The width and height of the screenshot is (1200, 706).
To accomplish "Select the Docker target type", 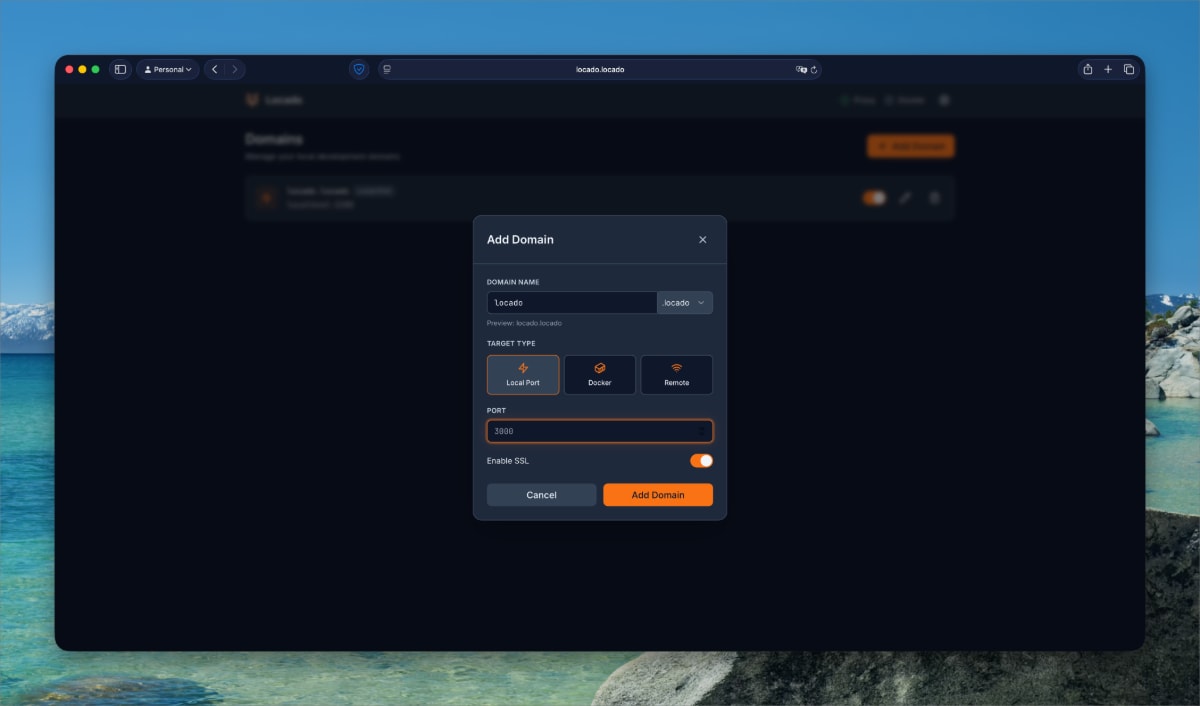I will pos(599,374).
